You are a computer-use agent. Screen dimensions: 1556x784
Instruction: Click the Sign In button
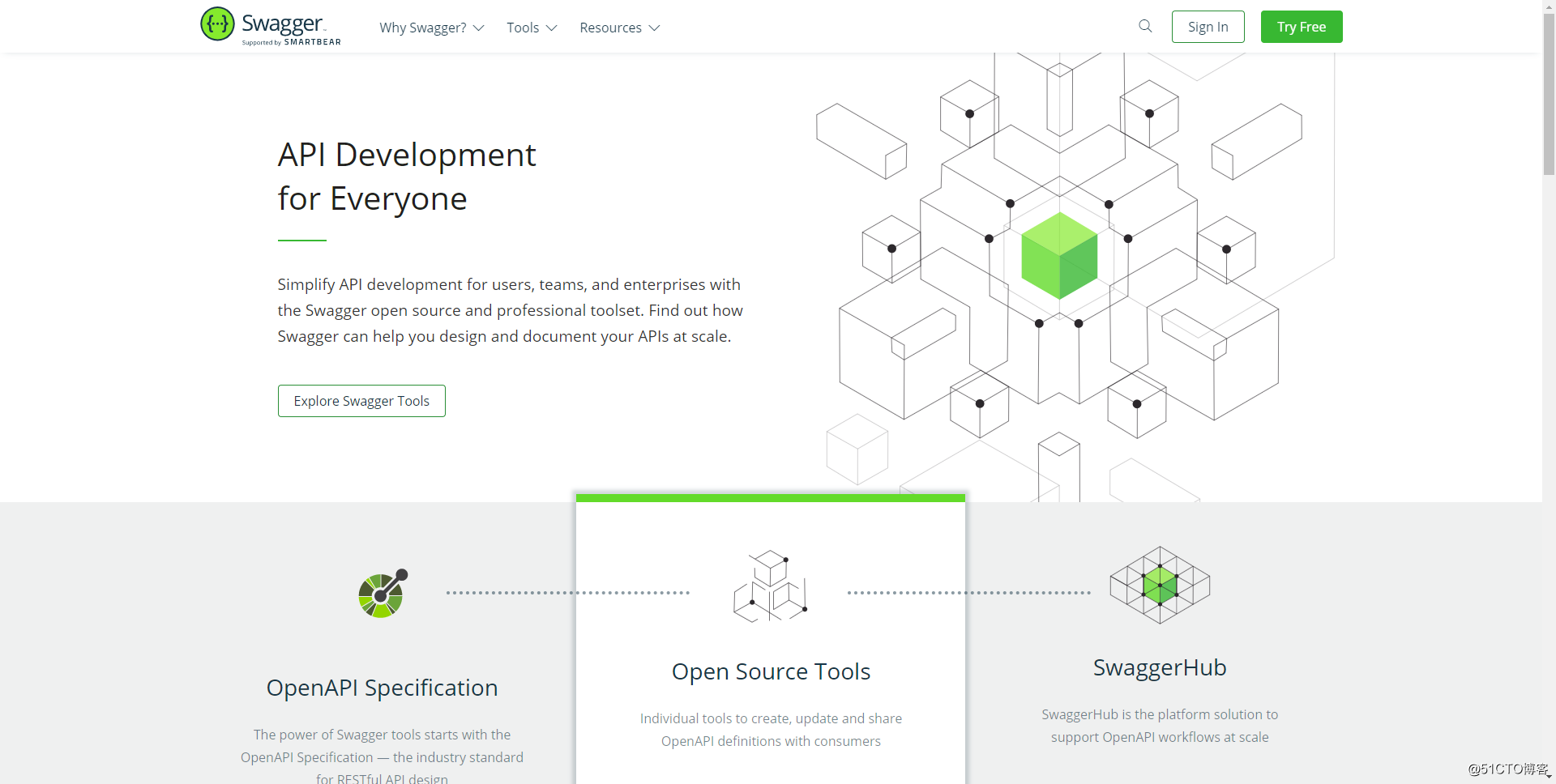[1208, 27]
